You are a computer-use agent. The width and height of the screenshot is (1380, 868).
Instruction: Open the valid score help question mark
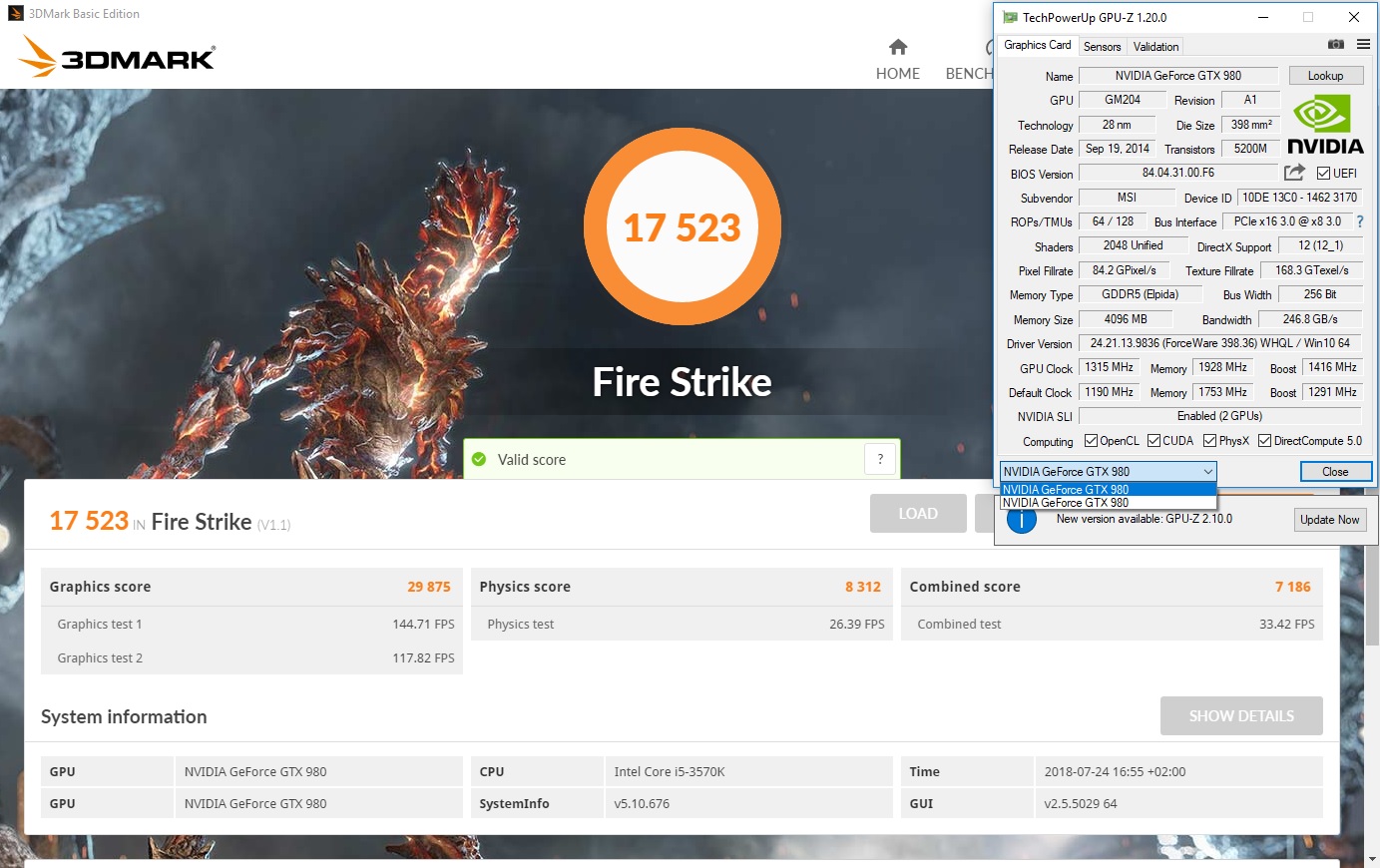pyautogui.click(x=879, y=459)
